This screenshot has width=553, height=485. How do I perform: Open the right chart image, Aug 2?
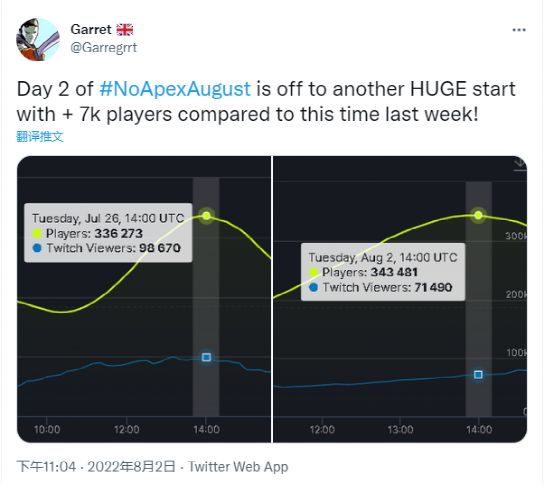(x=400, y=299)
